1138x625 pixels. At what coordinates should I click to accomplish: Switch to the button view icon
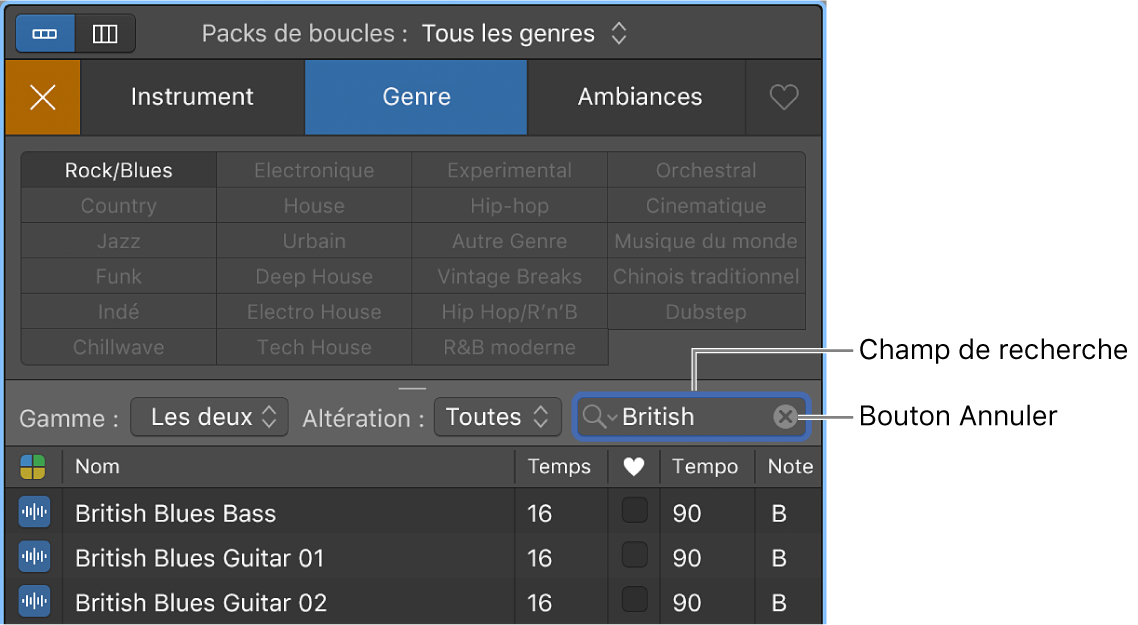[x=44, y=33]
